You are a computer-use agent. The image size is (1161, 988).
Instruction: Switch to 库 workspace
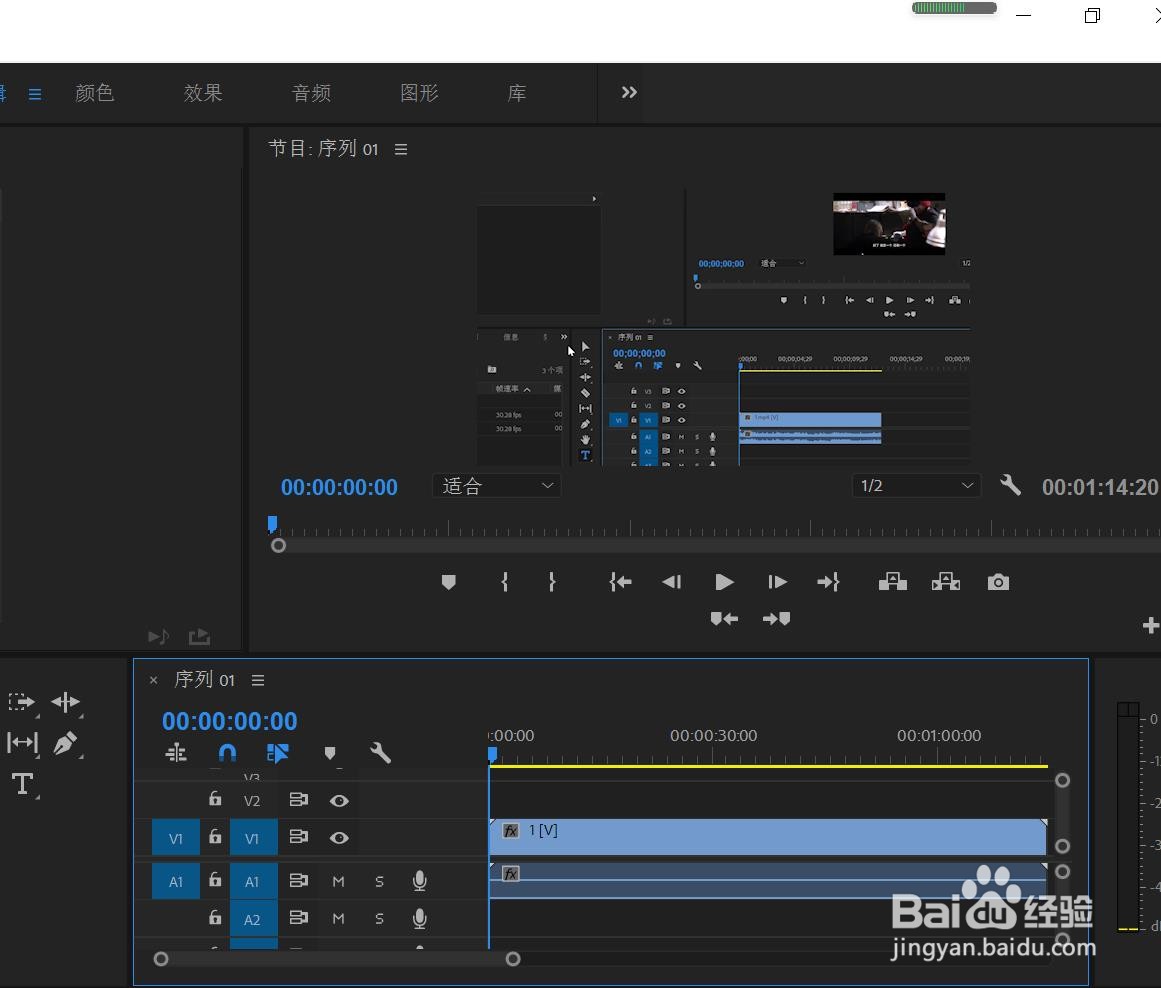click(517, 93)
